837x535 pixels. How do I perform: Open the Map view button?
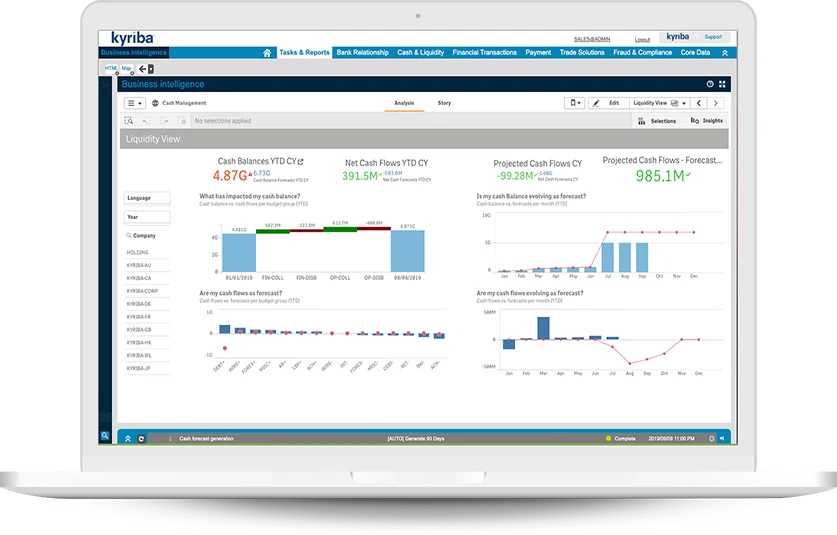coord(126,68)
